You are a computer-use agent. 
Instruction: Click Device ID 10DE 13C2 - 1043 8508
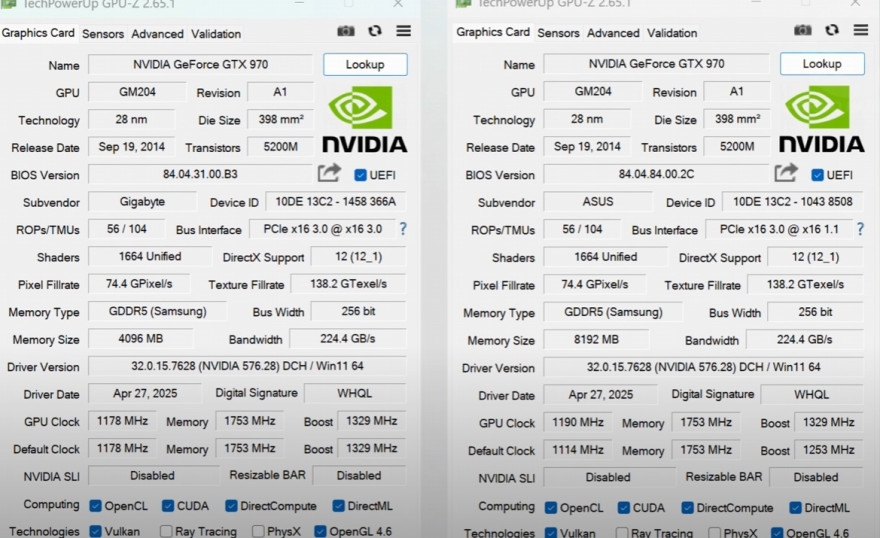(x=792, y=201)
